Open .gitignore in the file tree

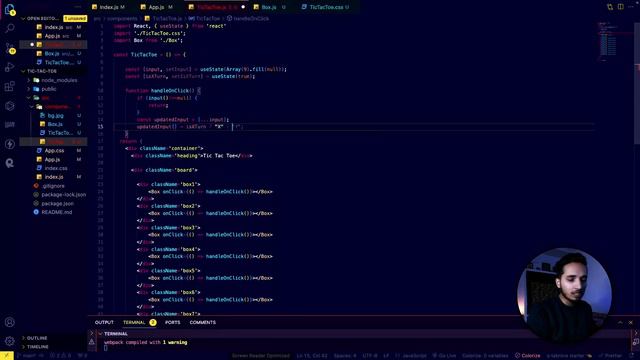[53, 186]
